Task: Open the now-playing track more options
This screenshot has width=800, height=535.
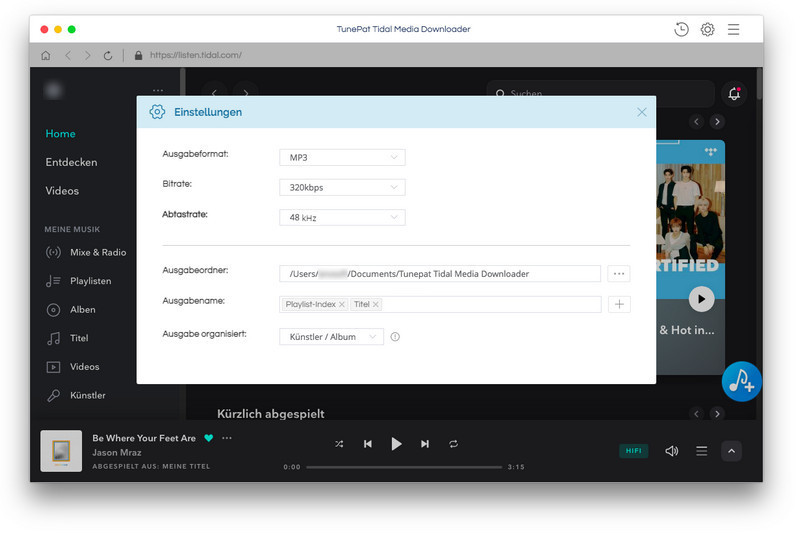Action: tap(227, 438)
